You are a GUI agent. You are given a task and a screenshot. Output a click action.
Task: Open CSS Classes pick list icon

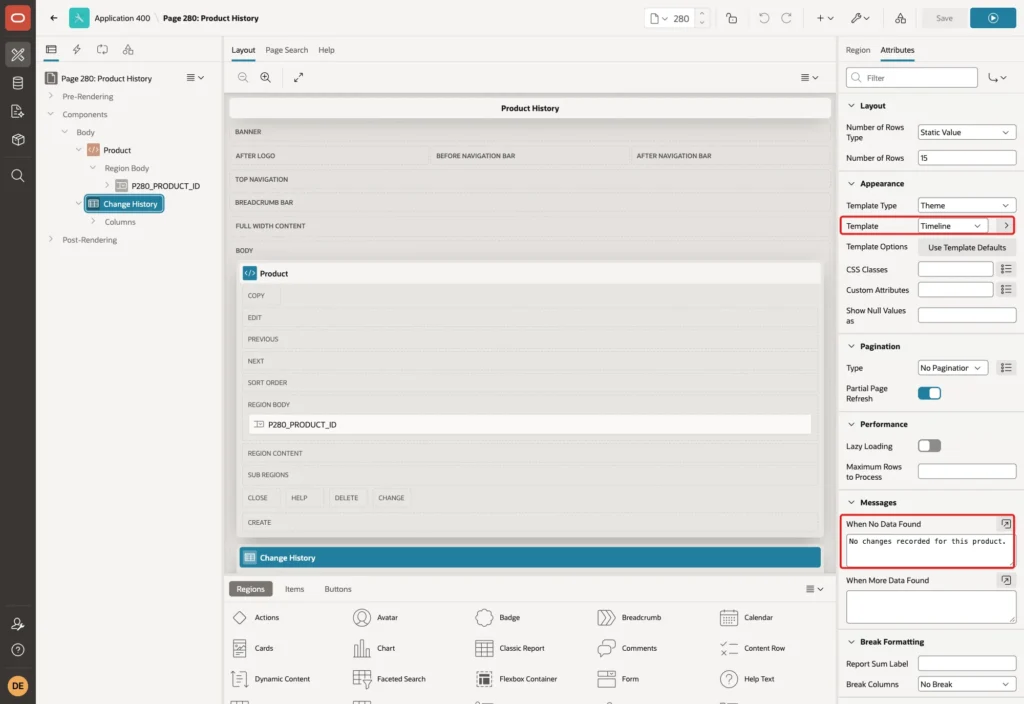pos(1006,269)
